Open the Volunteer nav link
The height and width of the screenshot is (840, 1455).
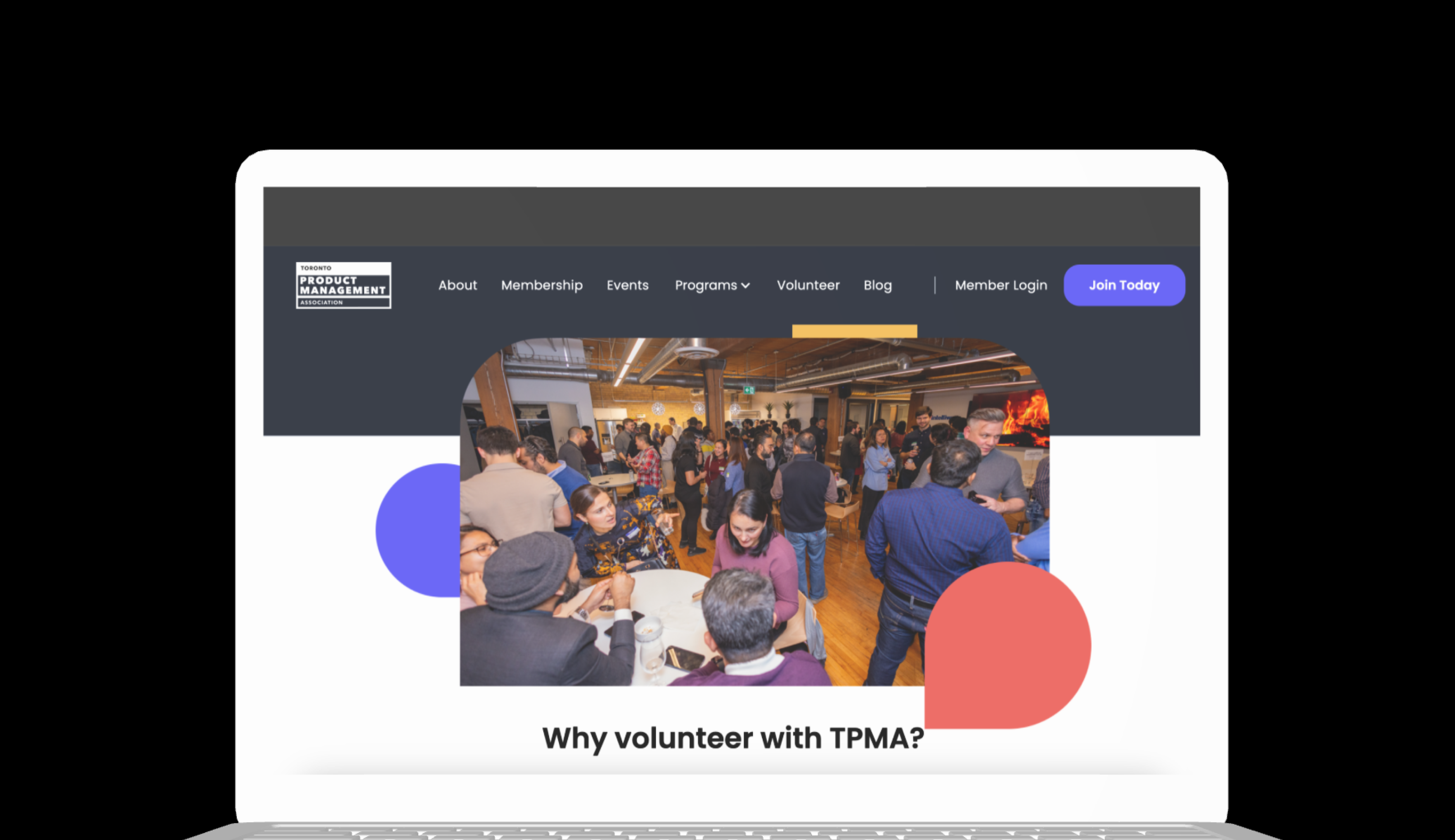(808, 285)
